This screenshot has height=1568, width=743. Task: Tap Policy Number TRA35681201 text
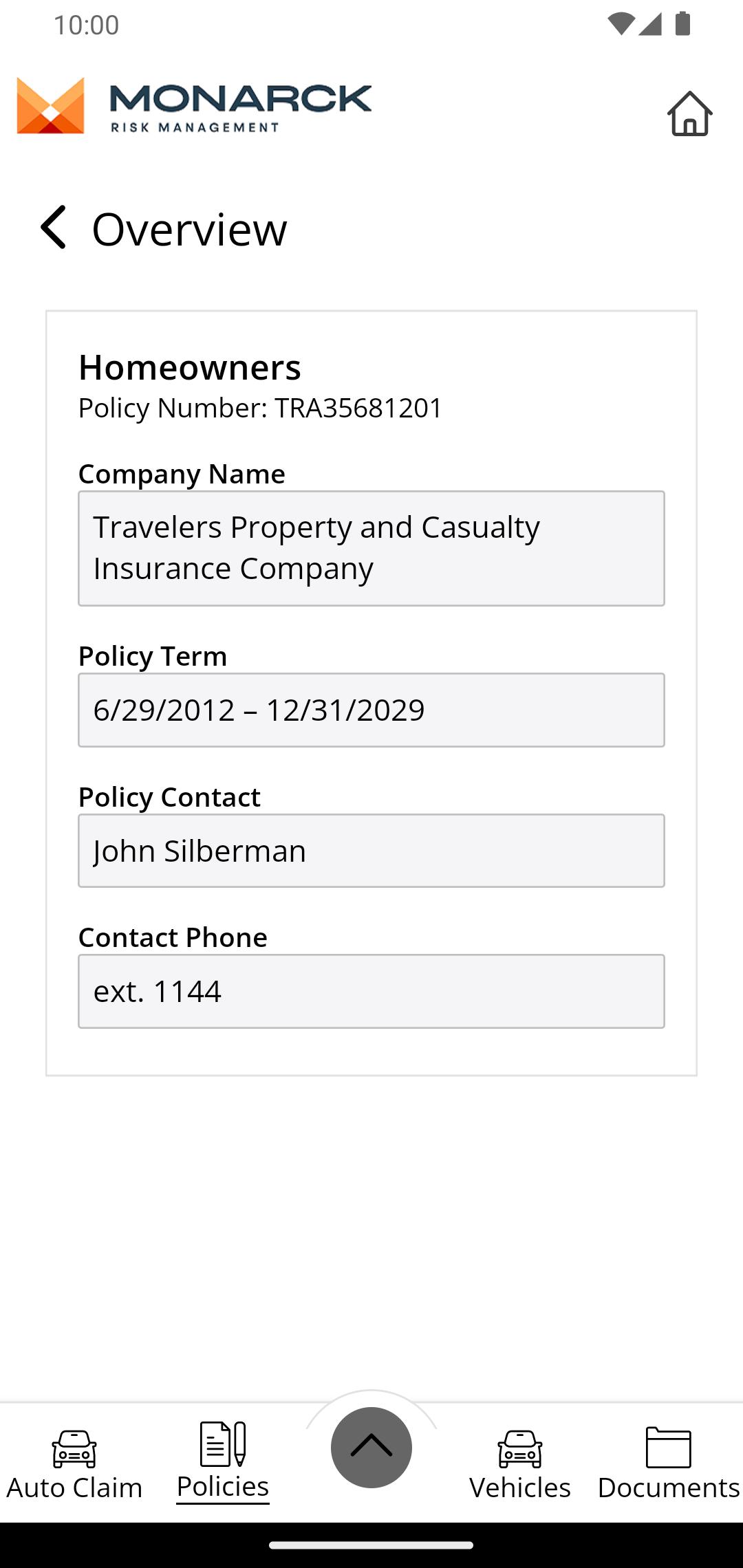click(260, 408)
